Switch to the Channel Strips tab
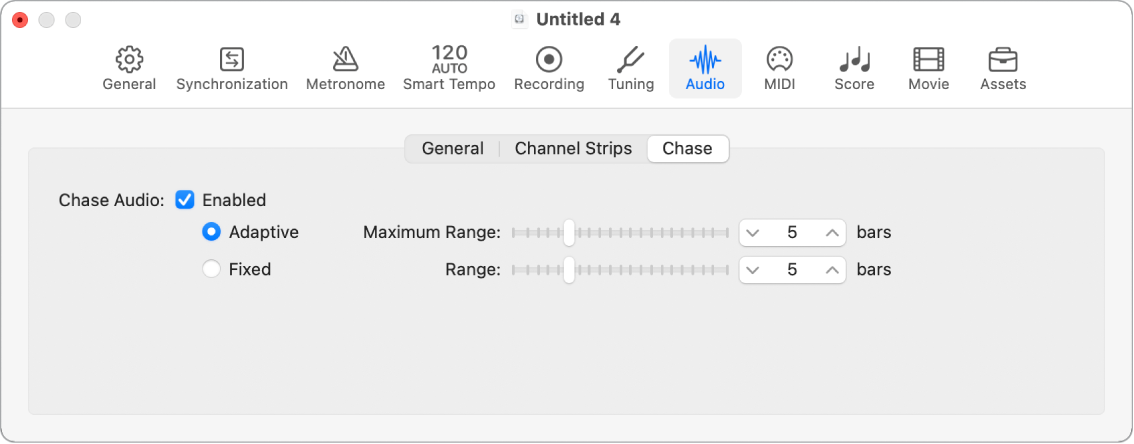Image resolution: width=1134 pixels, height=444 pixels. (x=573, y=149)
